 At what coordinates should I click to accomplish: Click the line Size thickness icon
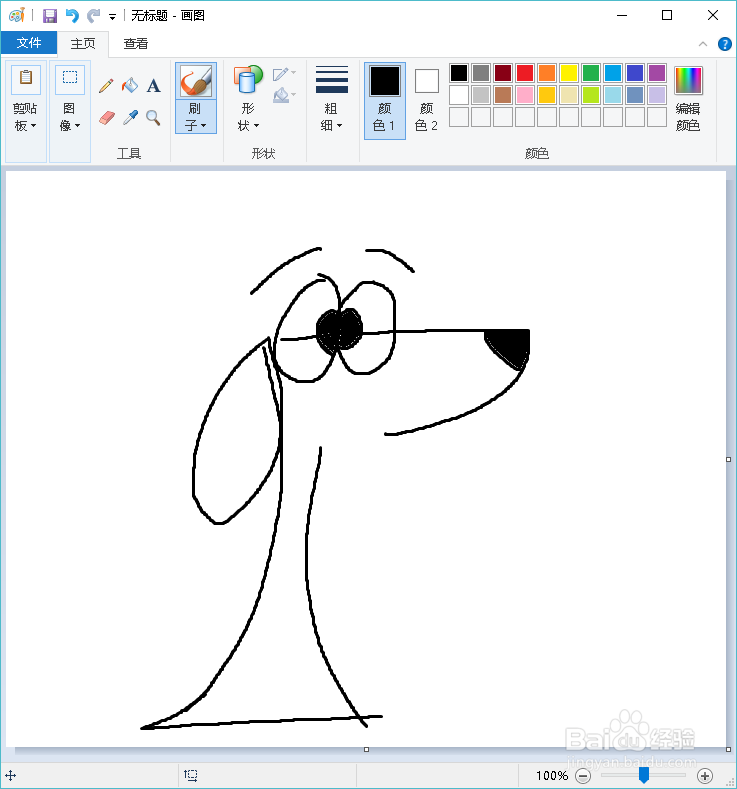pyautogui.click(x=332, y=80)
